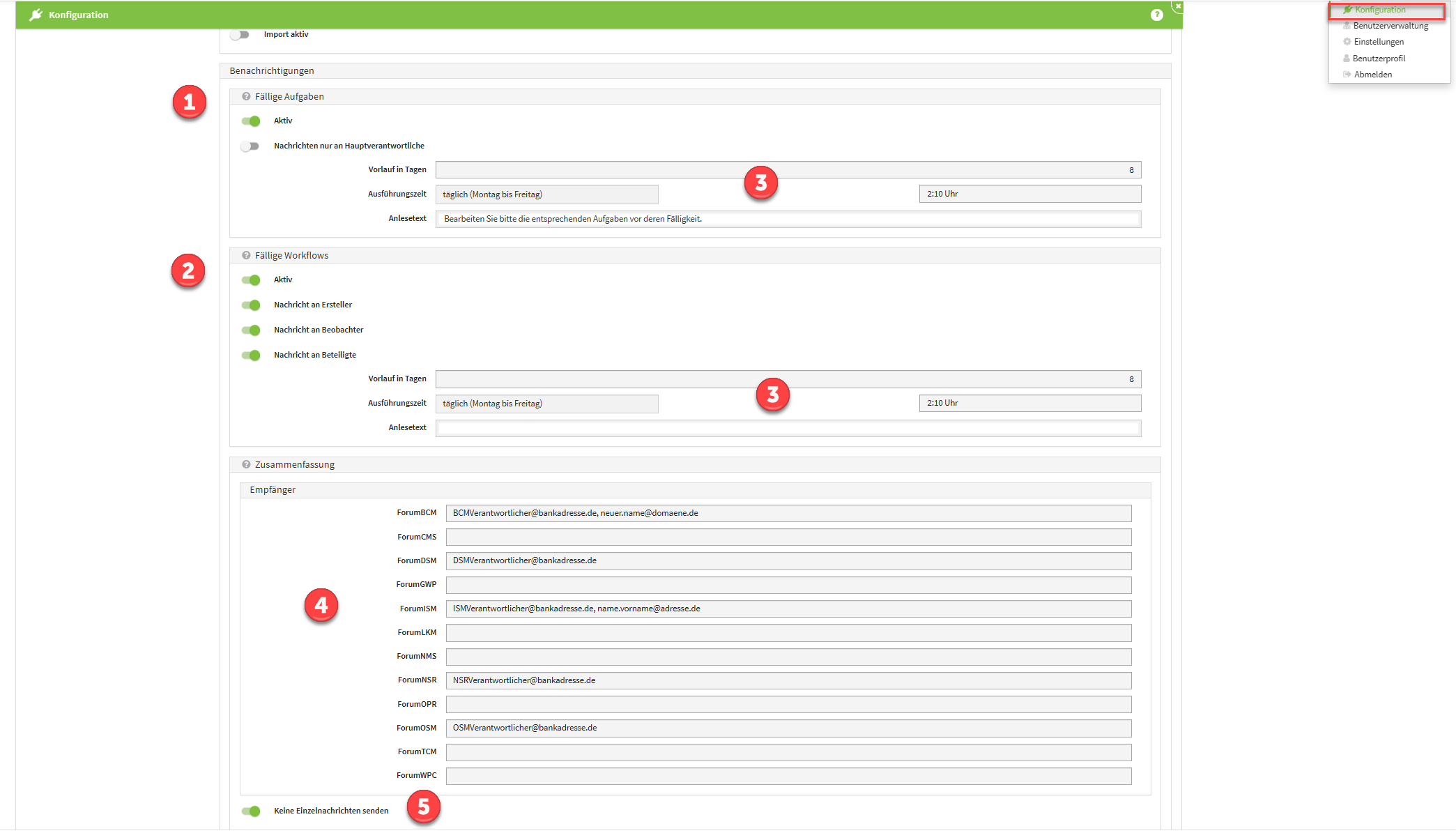This screenshot has height=833, width=1456.
Task: Click the help question mark in header
Action: pyautogui.click(x=1156, y=15)
